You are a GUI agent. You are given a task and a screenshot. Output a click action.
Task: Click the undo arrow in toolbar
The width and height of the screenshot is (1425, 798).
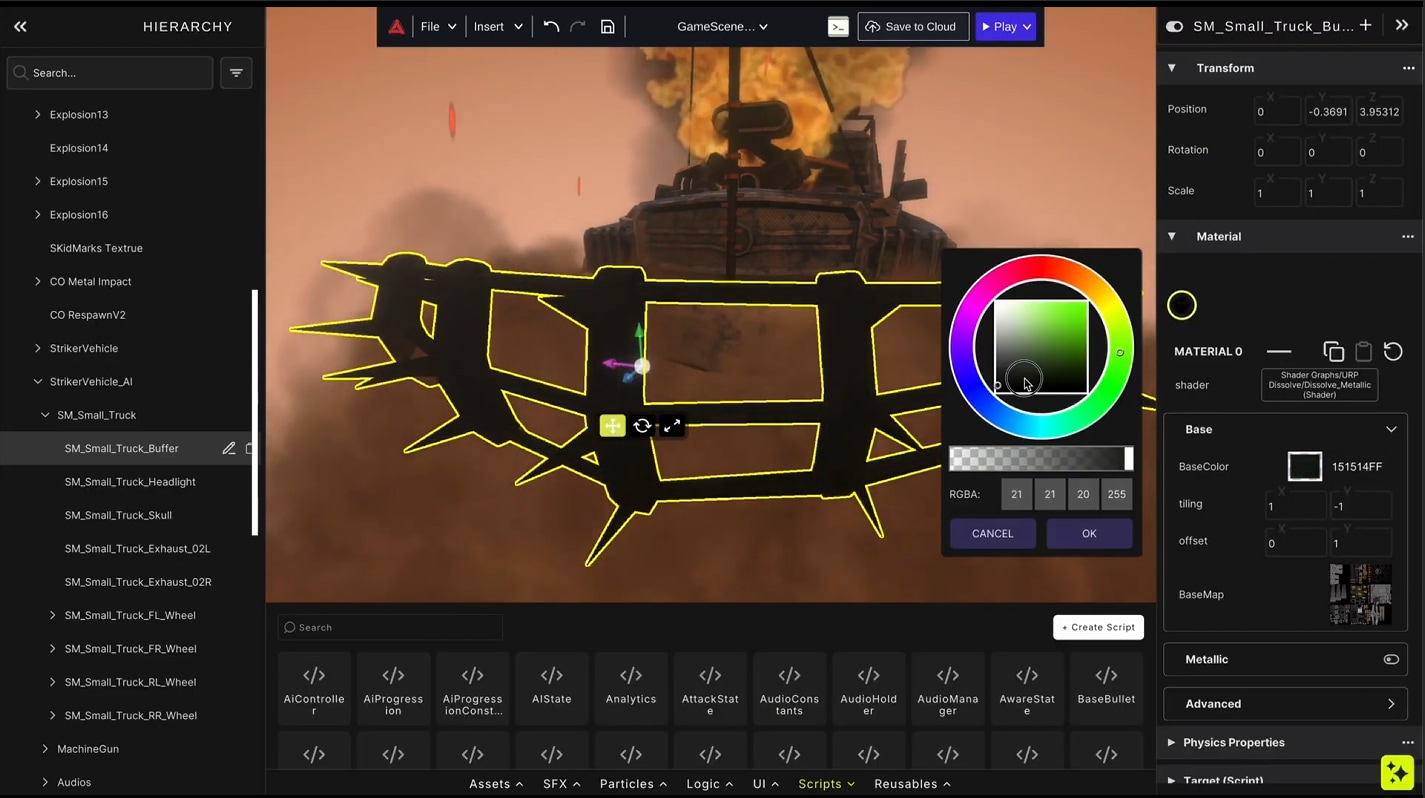551,27
